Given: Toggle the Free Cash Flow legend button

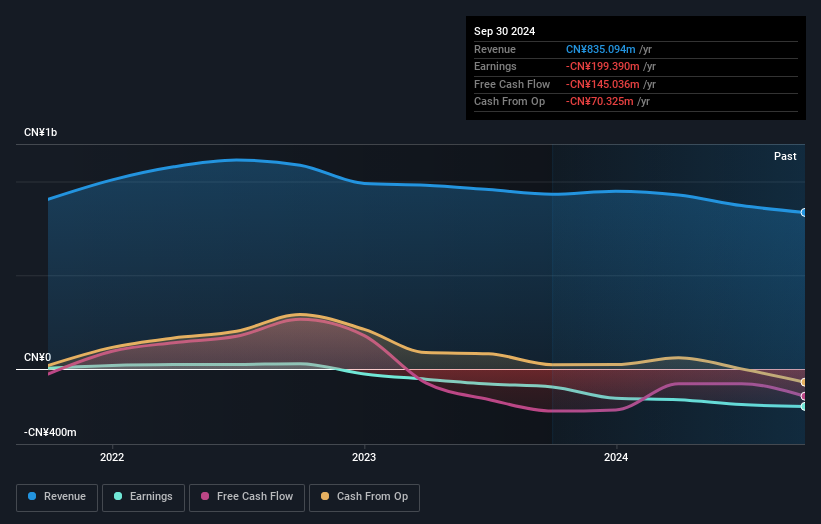Looking at the screenshot, I should coord(247,497).
